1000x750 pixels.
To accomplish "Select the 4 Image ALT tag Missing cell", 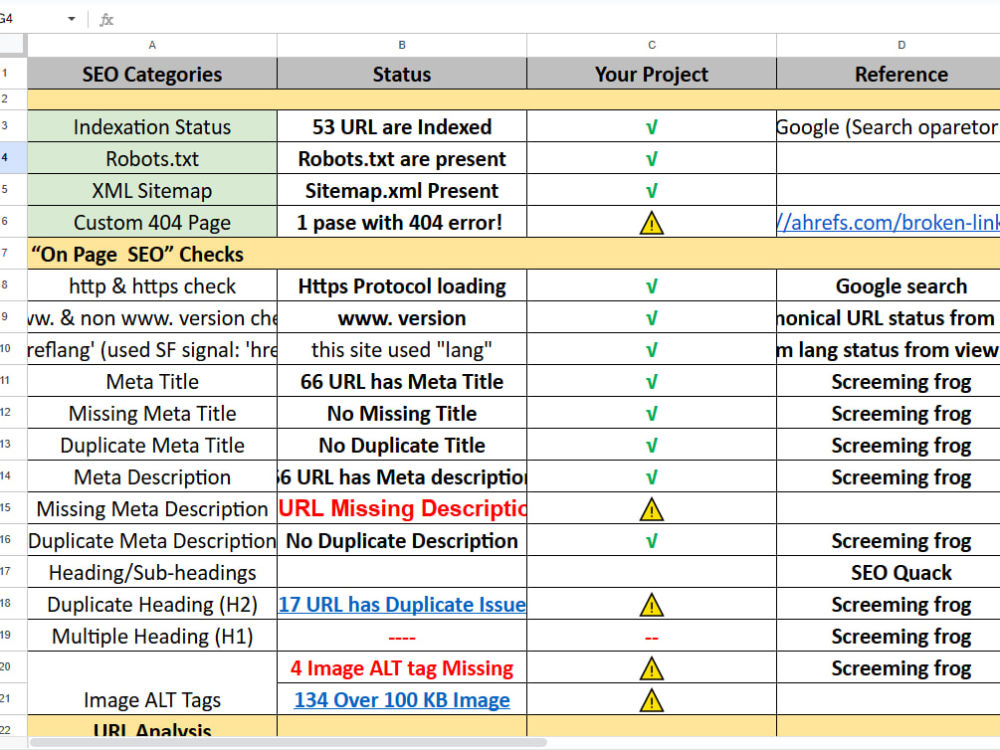I will click(402, 668).
